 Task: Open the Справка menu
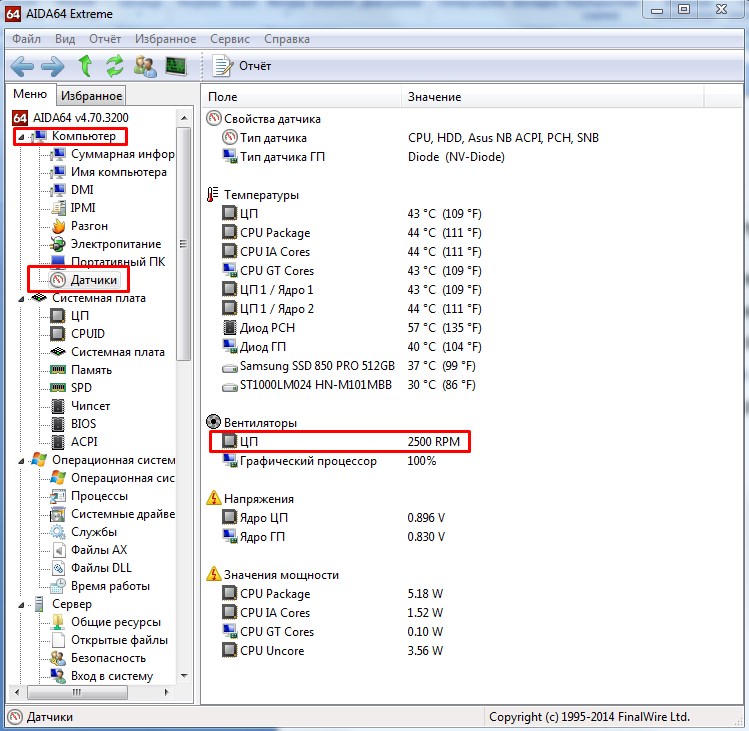coord(287,39)
